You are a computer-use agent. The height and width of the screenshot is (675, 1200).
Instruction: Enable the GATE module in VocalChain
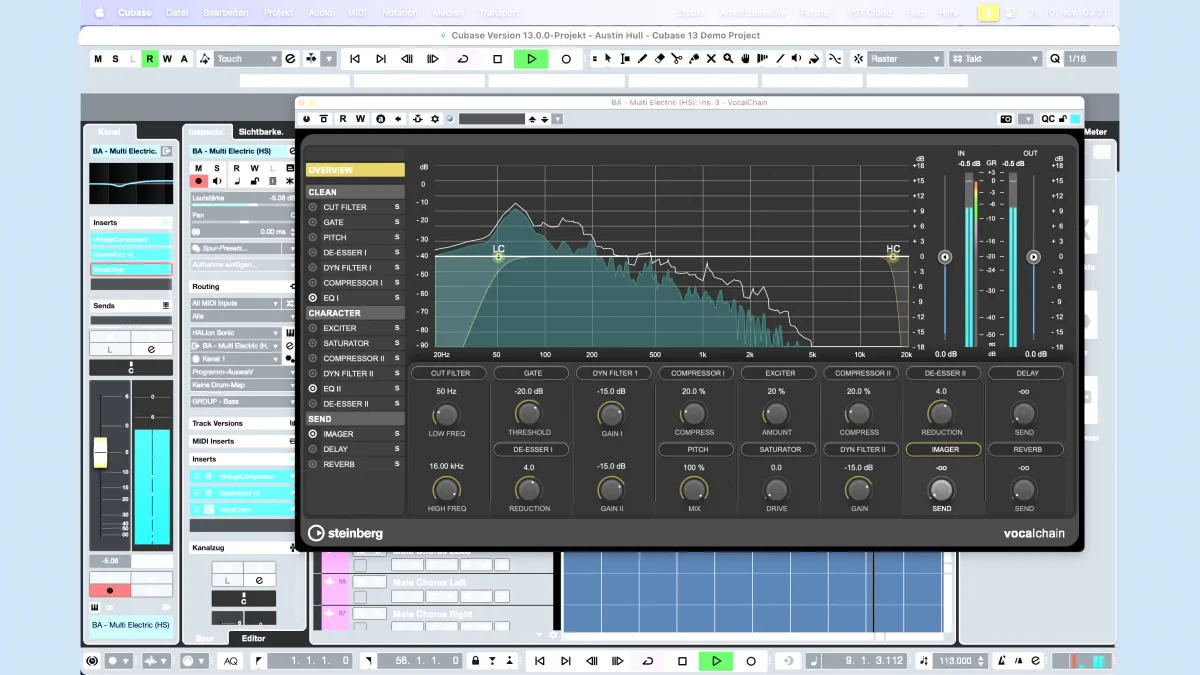[x=313, y=222]
